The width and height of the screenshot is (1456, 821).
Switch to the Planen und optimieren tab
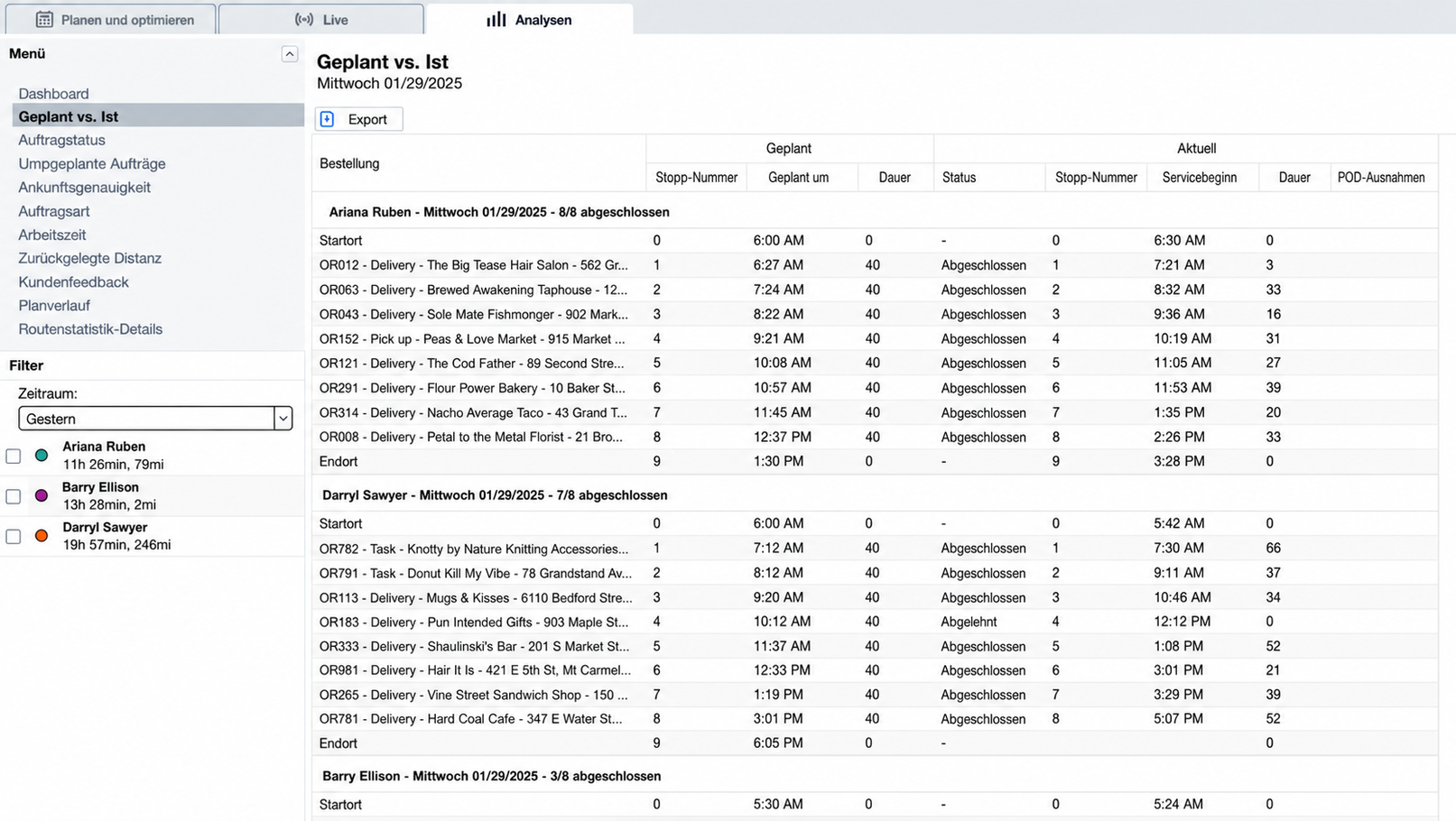[x=111, y=20]
